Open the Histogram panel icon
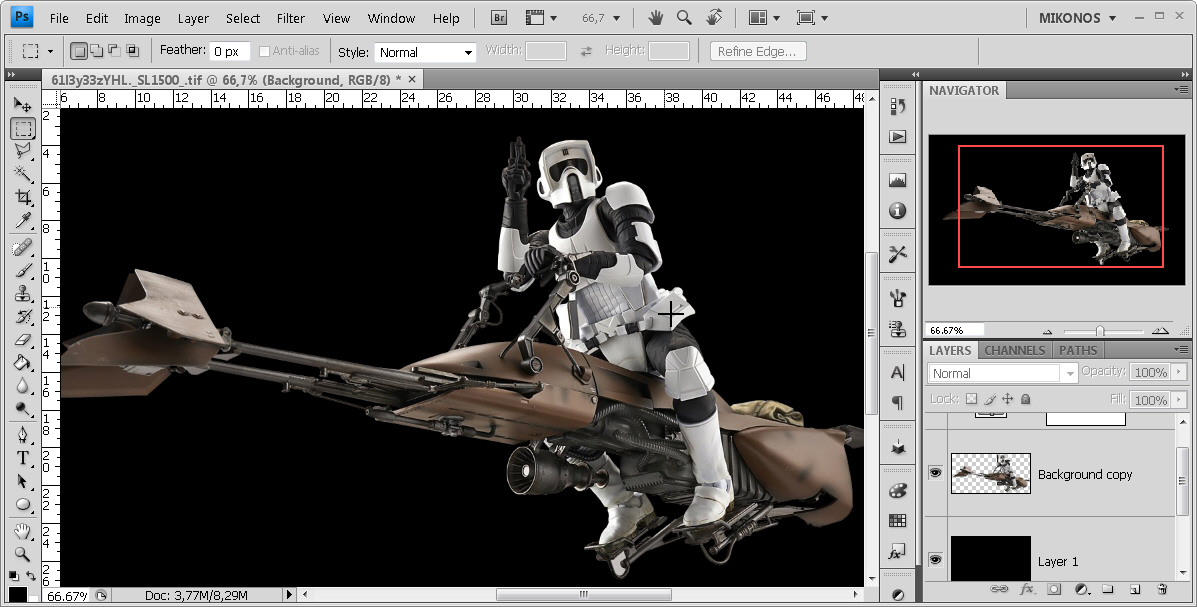Viewport: 1197px width, 607px height. pos(898,180)
